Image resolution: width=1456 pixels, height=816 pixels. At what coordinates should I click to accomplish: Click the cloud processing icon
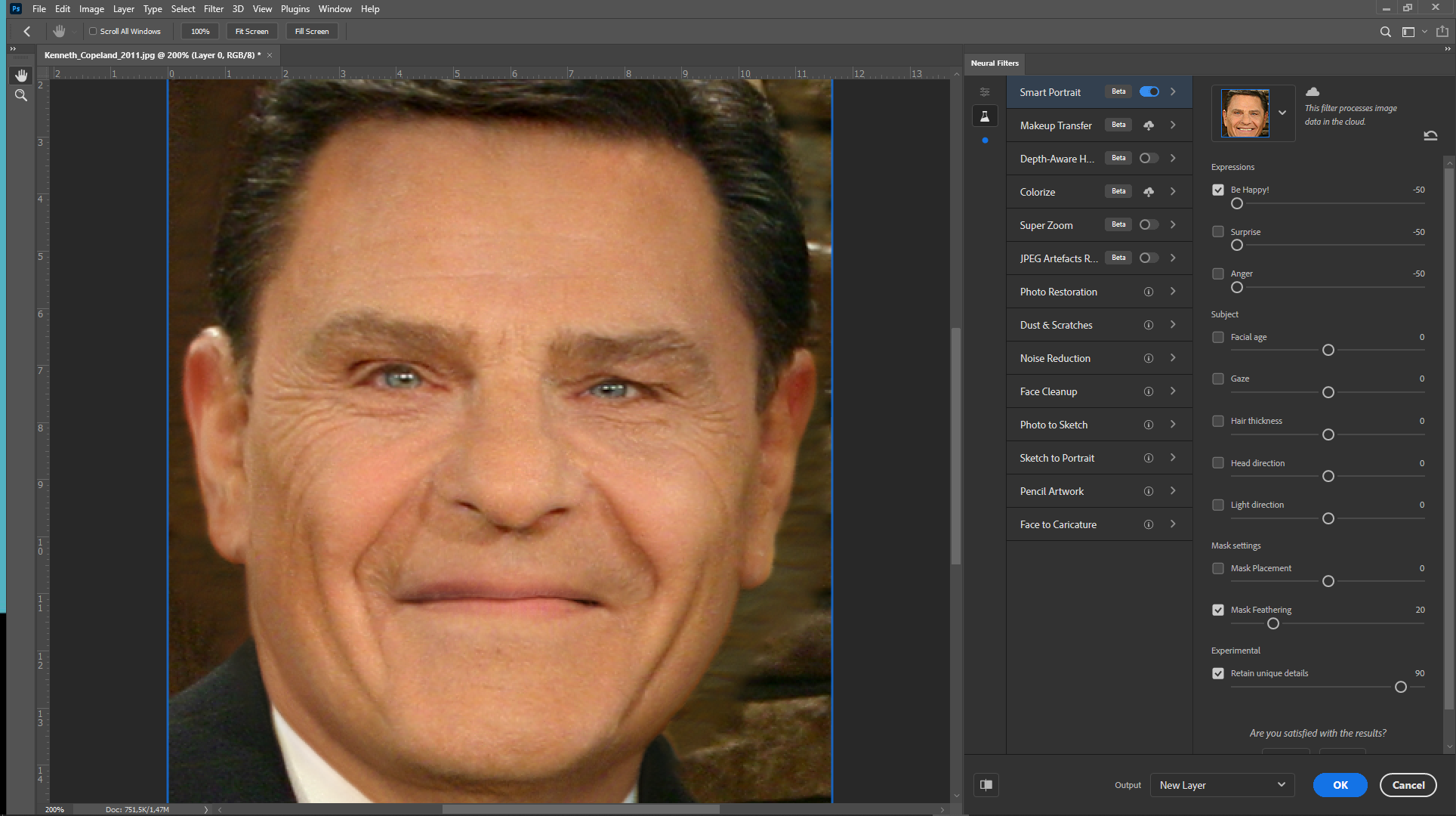(1313, 91)
